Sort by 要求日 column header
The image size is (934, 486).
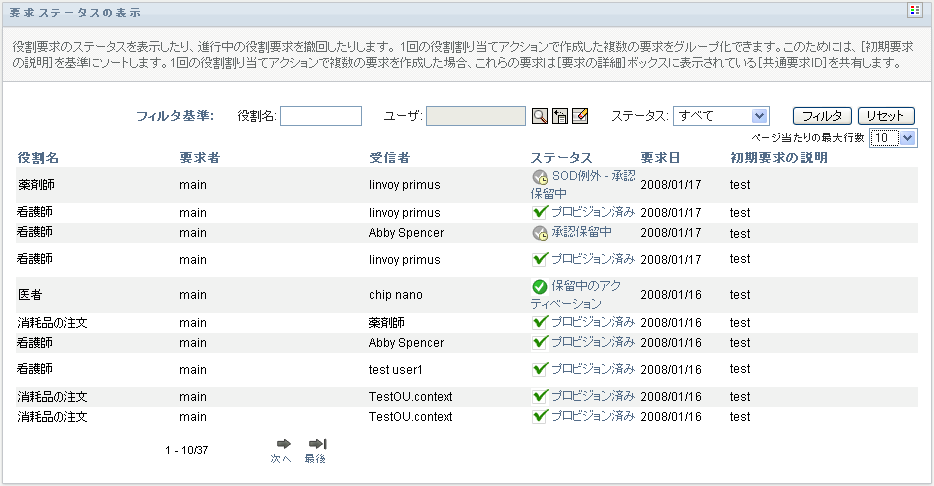point(660,158)
